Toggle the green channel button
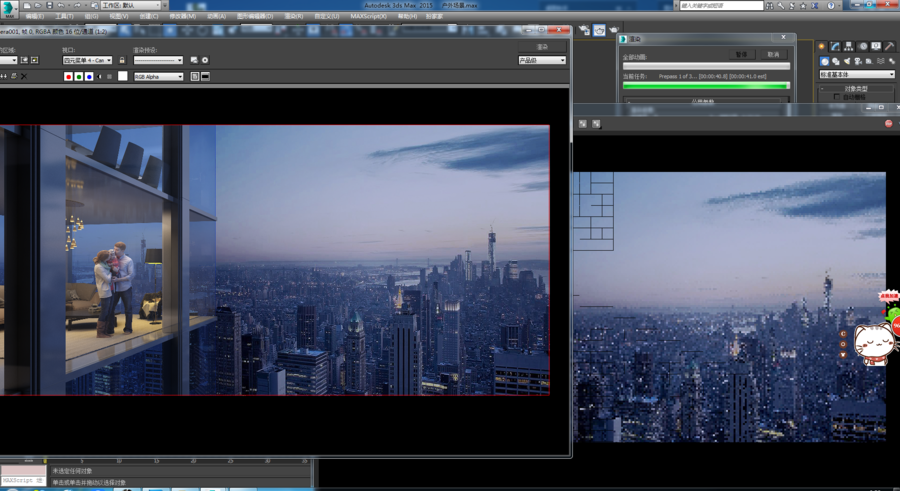This screenshot has height=491, width=900. (x=79, y=76)
